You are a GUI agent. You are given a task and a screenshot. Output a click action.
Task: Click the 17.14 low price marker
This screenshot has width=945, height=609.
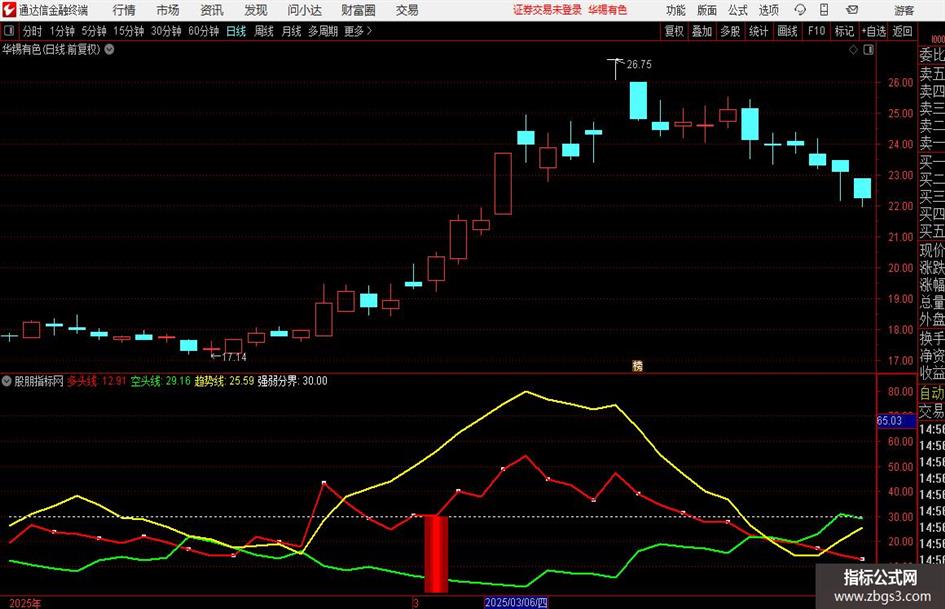click(x=234, y=357)
